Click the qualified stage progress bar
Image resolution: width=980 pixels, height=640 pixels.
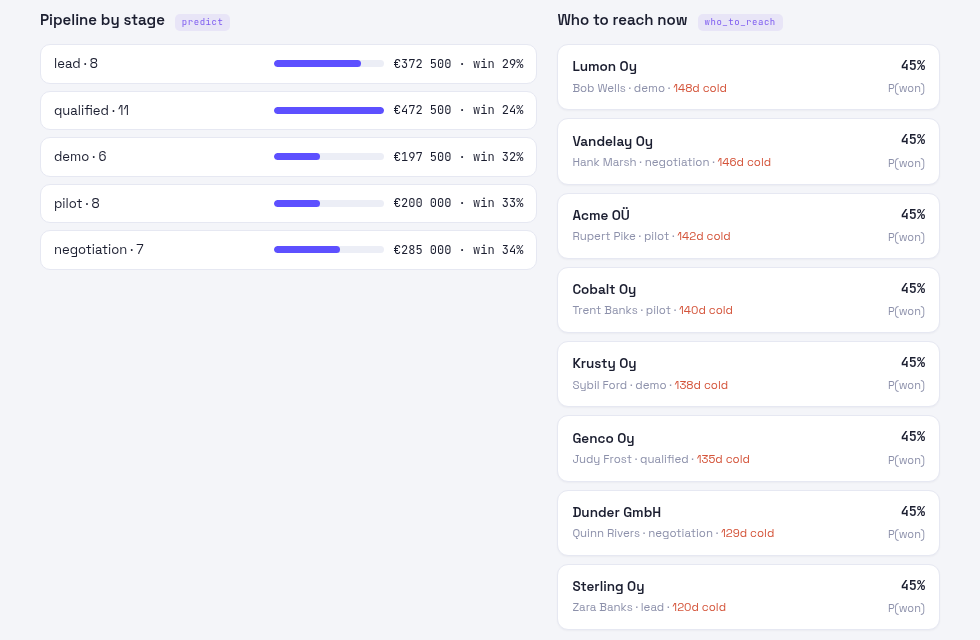pyautogui.click(x=329, y=111)
